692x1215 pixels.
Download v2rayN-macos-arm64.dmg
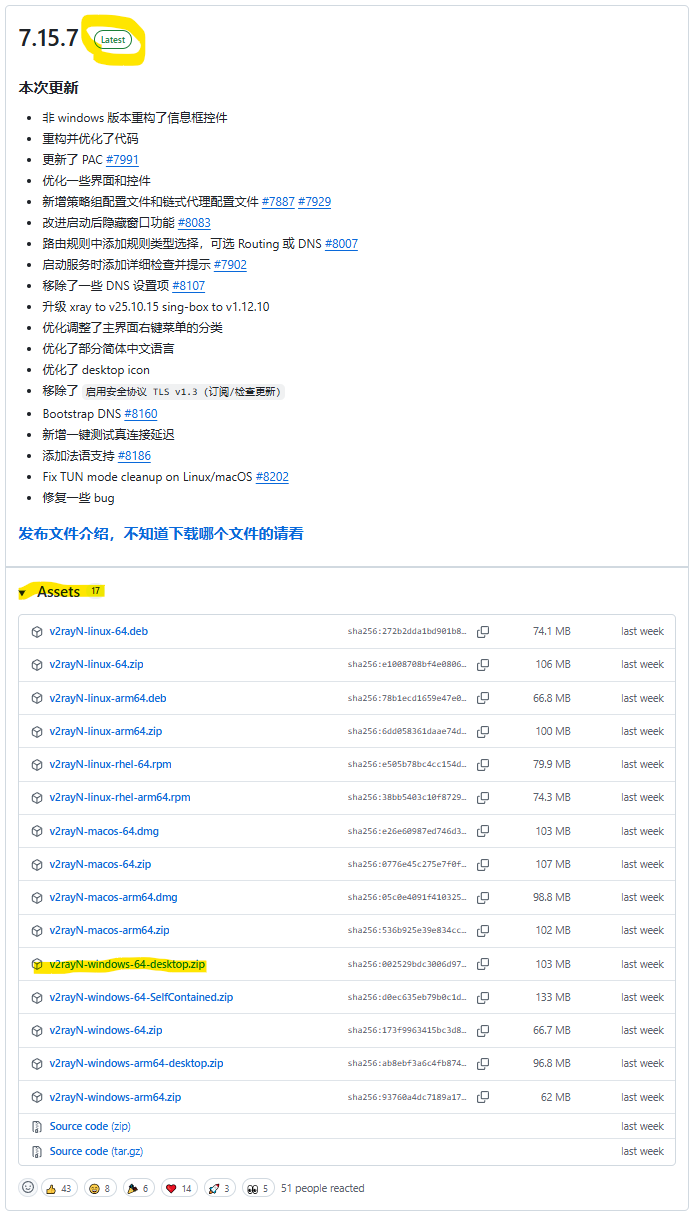click(113, 898)
